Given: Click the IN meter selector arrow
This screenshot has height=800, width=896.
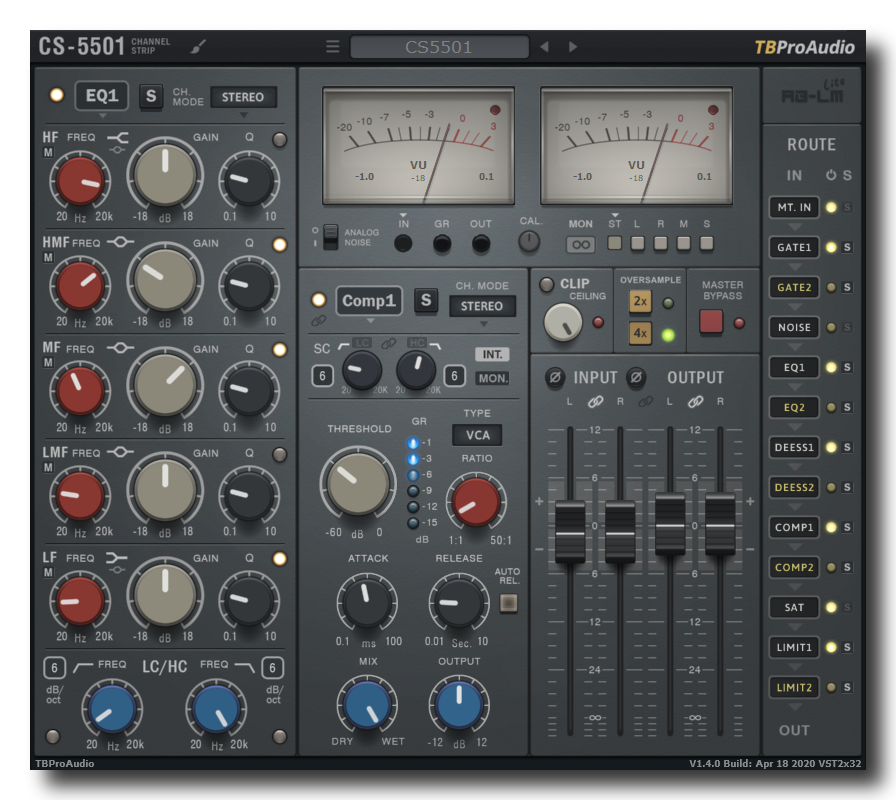Looking at the screenshot, I should pyautogui.click(x=403, y=215).
